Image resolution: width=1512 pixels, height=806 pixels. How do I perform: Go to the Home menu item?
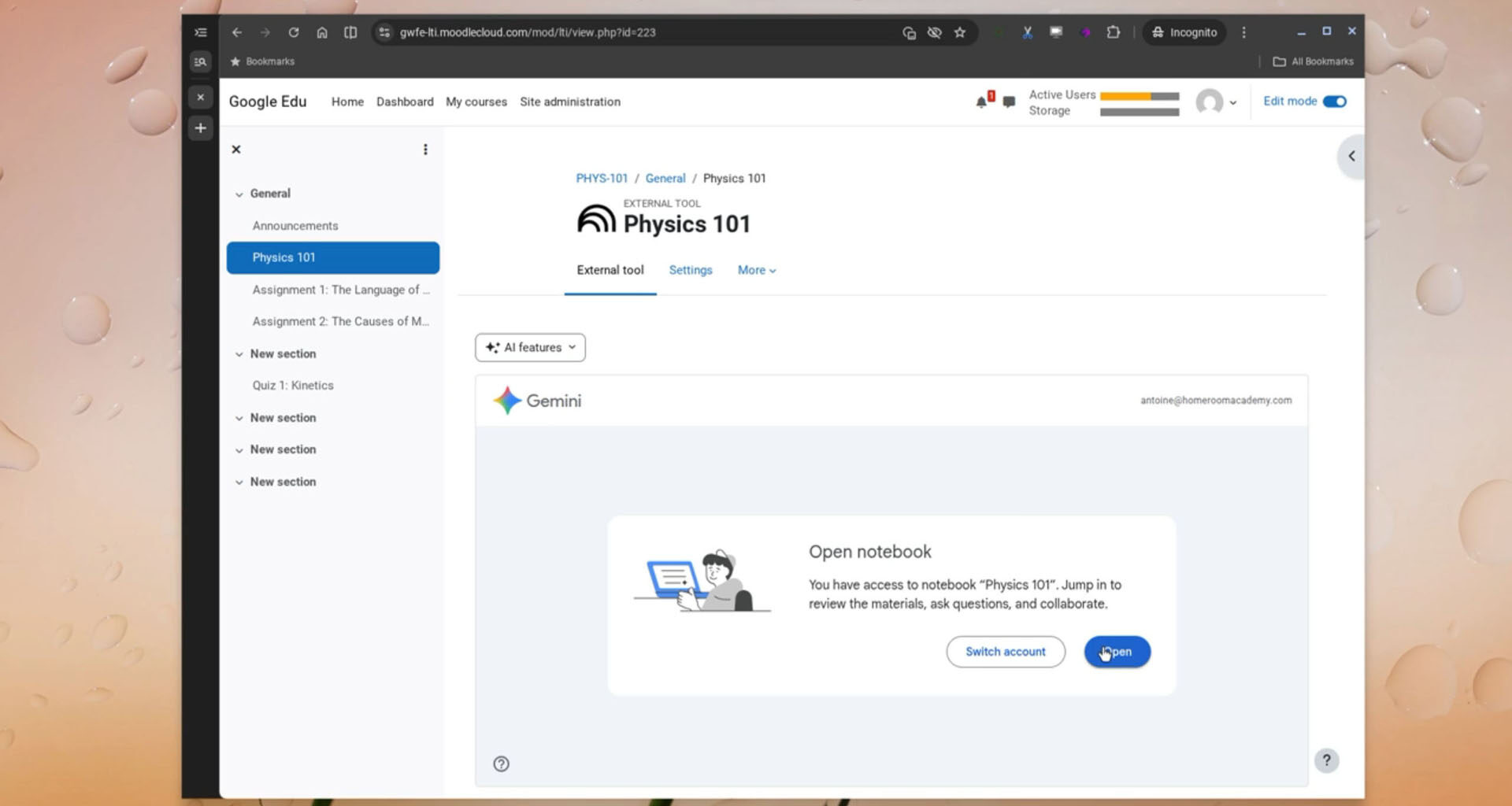point(347,102)
